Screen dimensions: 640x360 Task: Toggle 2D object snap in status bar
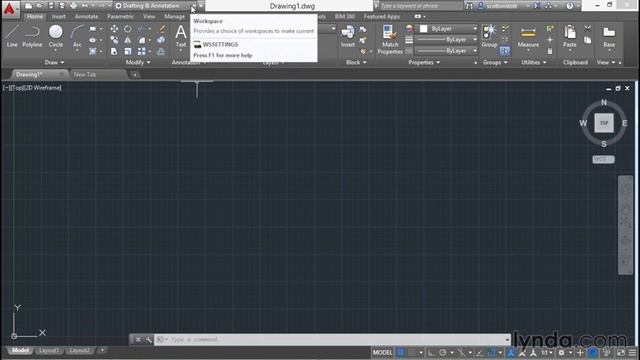[x=491, y=353]
